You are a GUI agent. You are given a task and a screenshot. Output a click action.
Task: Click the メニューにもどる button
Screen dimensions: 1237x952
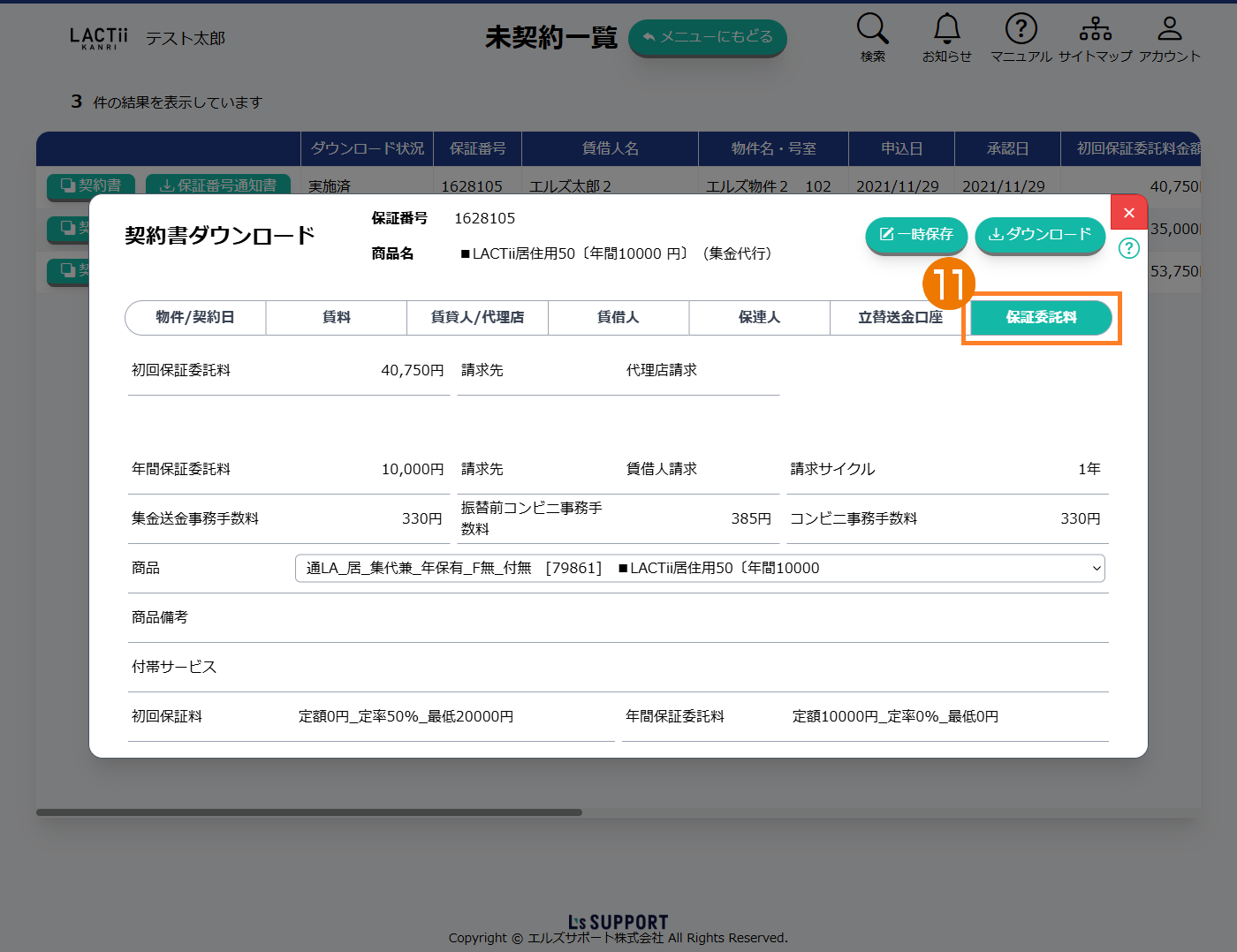[x=707, y=37]
